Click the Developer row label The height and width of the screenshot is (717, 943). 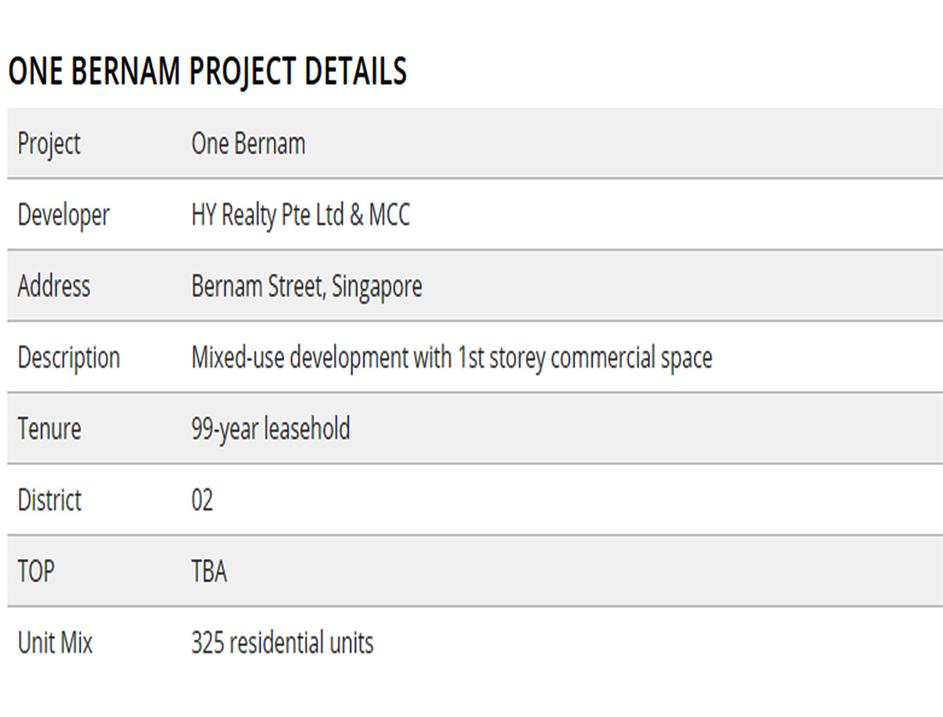(x=63, y=215)
